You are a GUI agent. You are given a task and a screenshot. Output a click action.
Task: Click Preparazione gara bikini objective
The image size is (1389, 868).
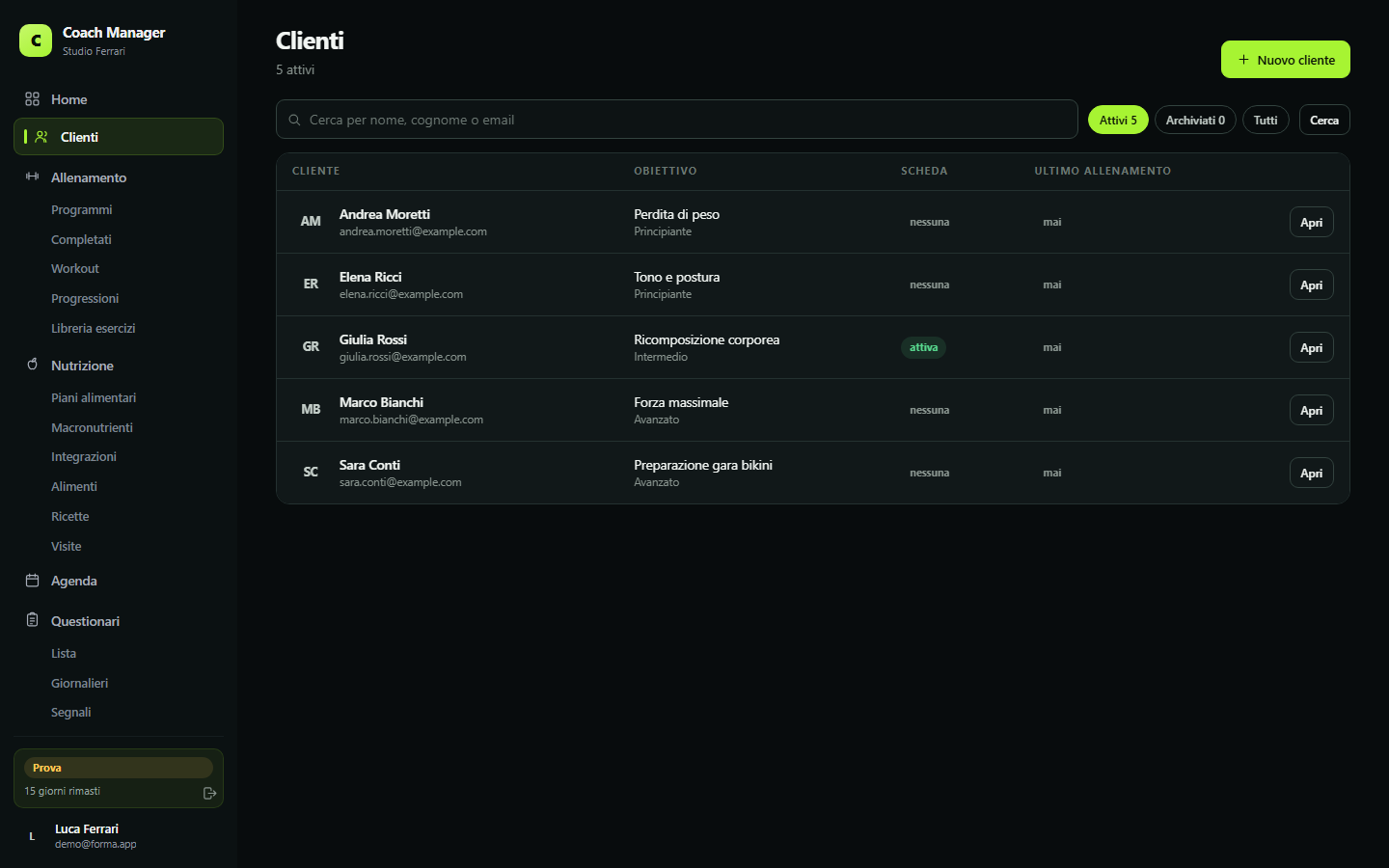[703, 465]
